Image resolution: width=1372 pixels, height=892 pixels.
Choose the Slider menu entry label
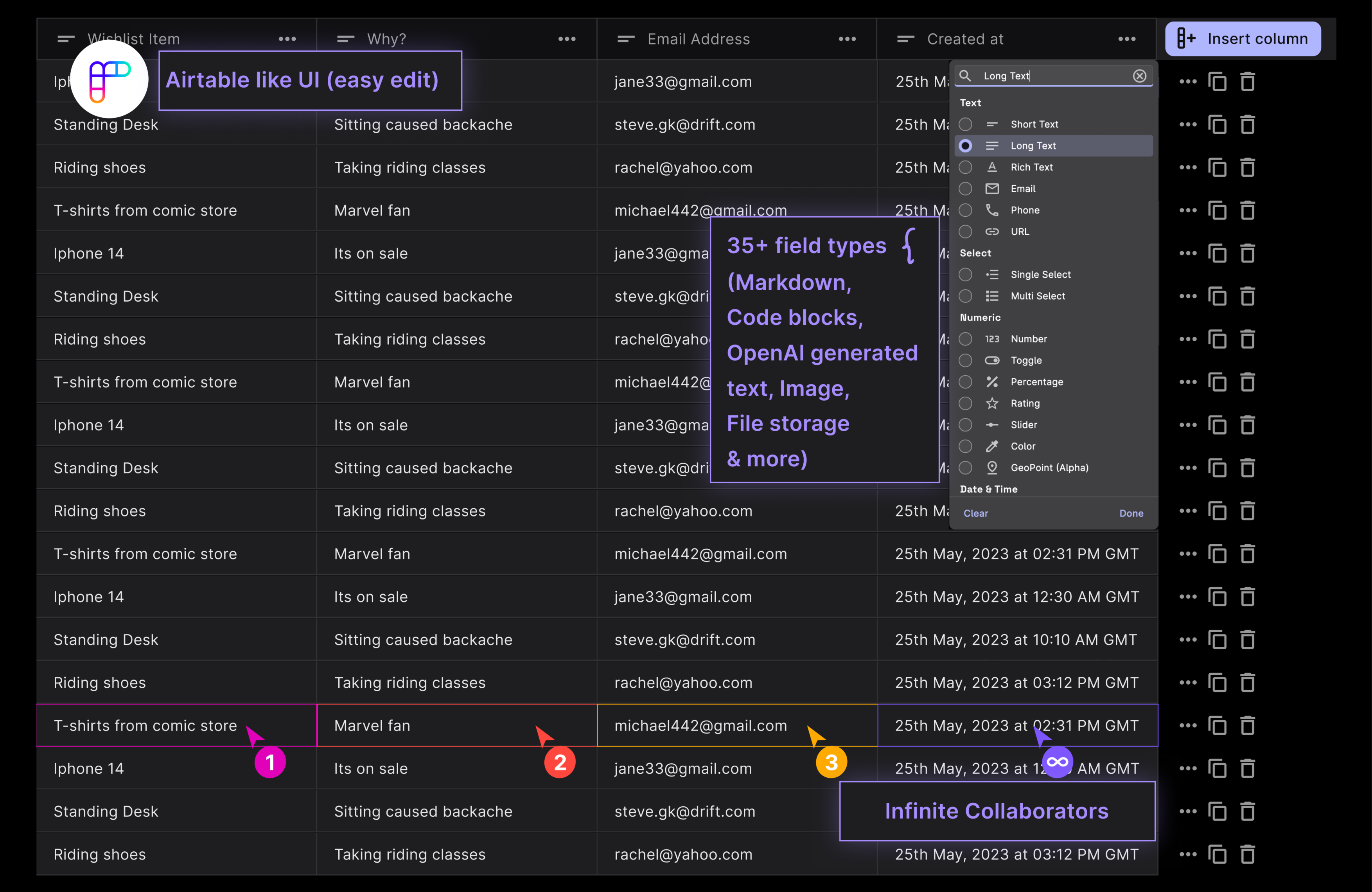coord(1023,424)
